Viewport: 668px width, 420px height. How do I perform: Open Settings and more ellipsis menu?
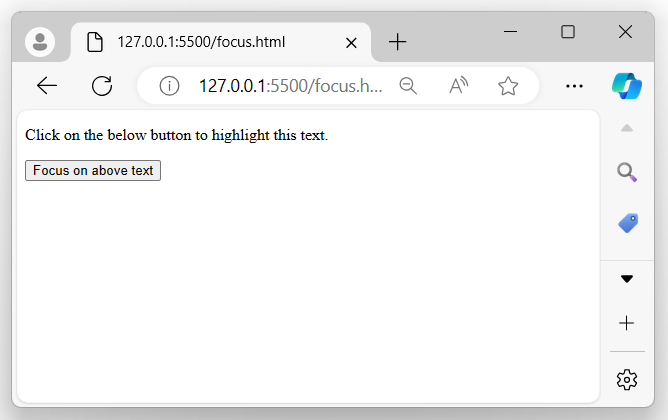coord(574,86)
